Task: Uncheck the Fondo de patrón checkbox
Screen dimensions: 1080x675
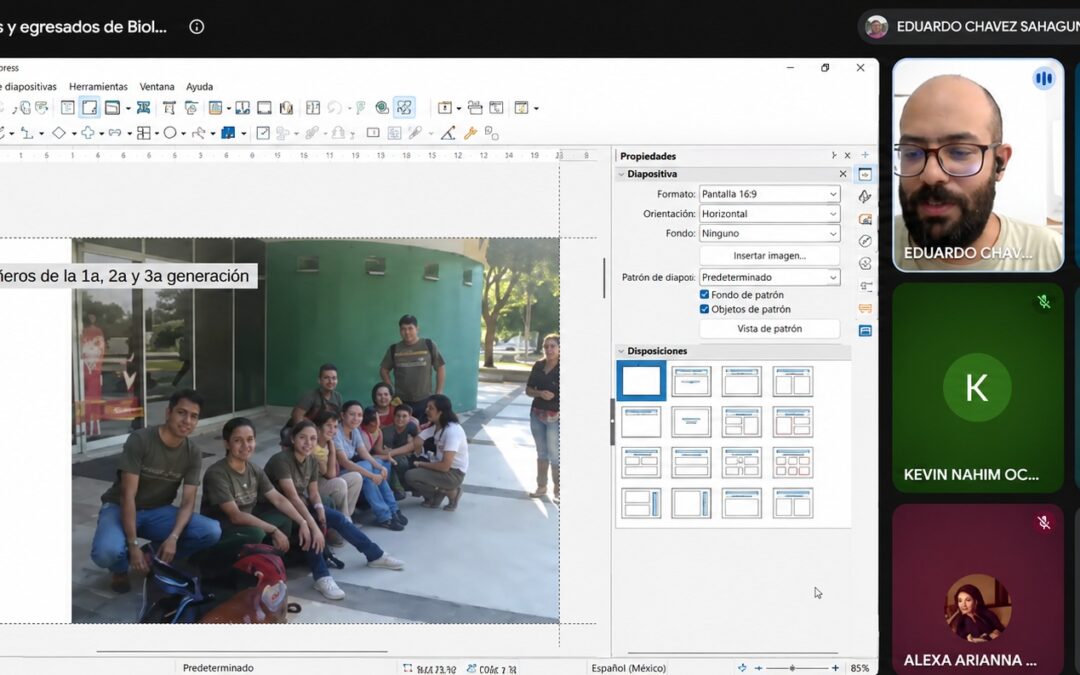Action: click(704, 294)
